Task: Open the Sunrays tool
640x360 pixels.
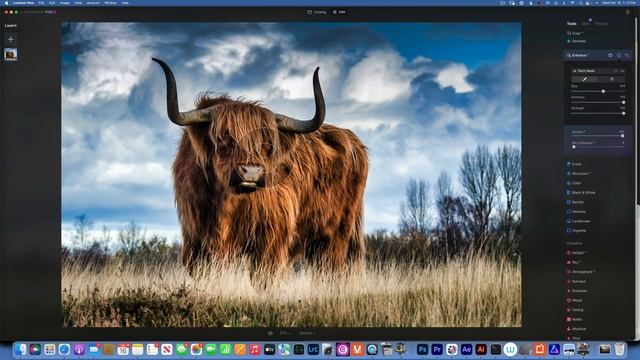Action: click(577, 281)
